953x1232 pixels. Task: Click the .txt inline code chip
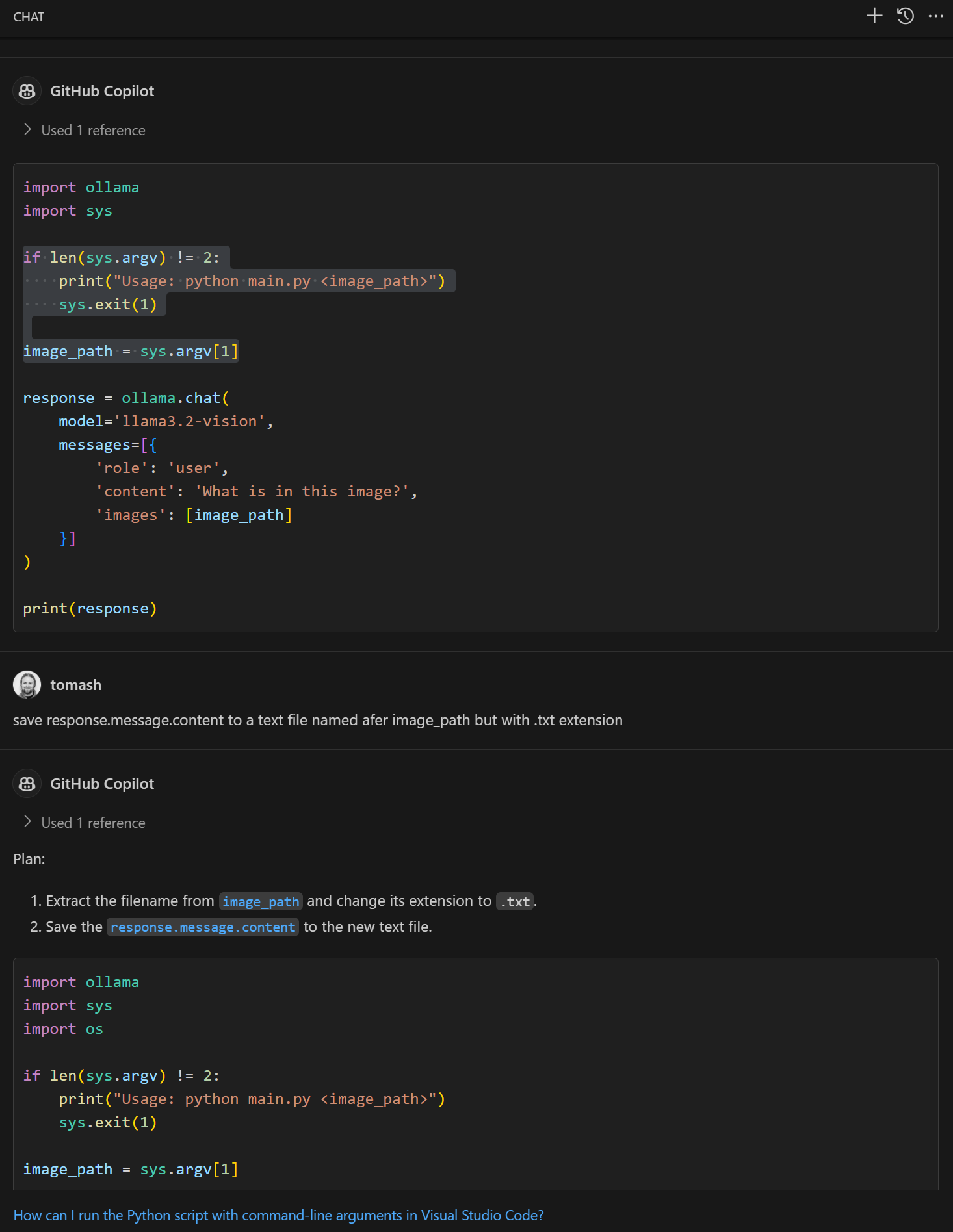(x=515, y=901)
